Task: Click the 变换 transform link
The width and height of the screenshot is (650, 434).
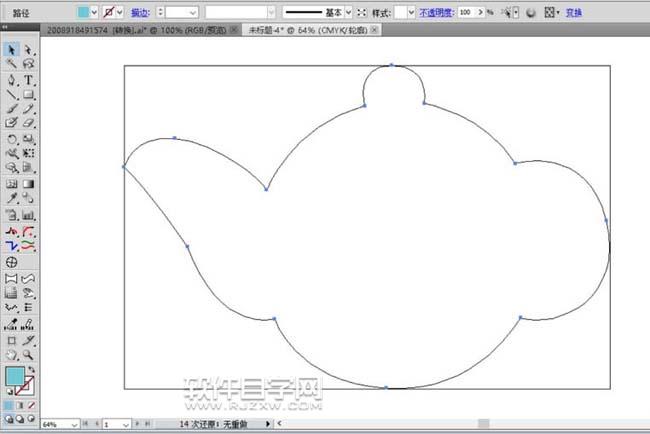Action: point(574,13)
